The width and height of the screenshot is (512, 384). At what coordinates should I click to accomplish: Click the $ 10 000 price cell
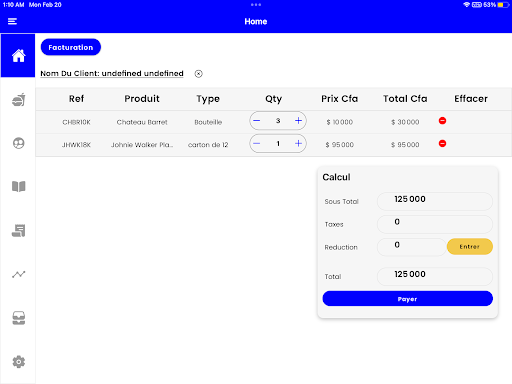click(339, 122)
